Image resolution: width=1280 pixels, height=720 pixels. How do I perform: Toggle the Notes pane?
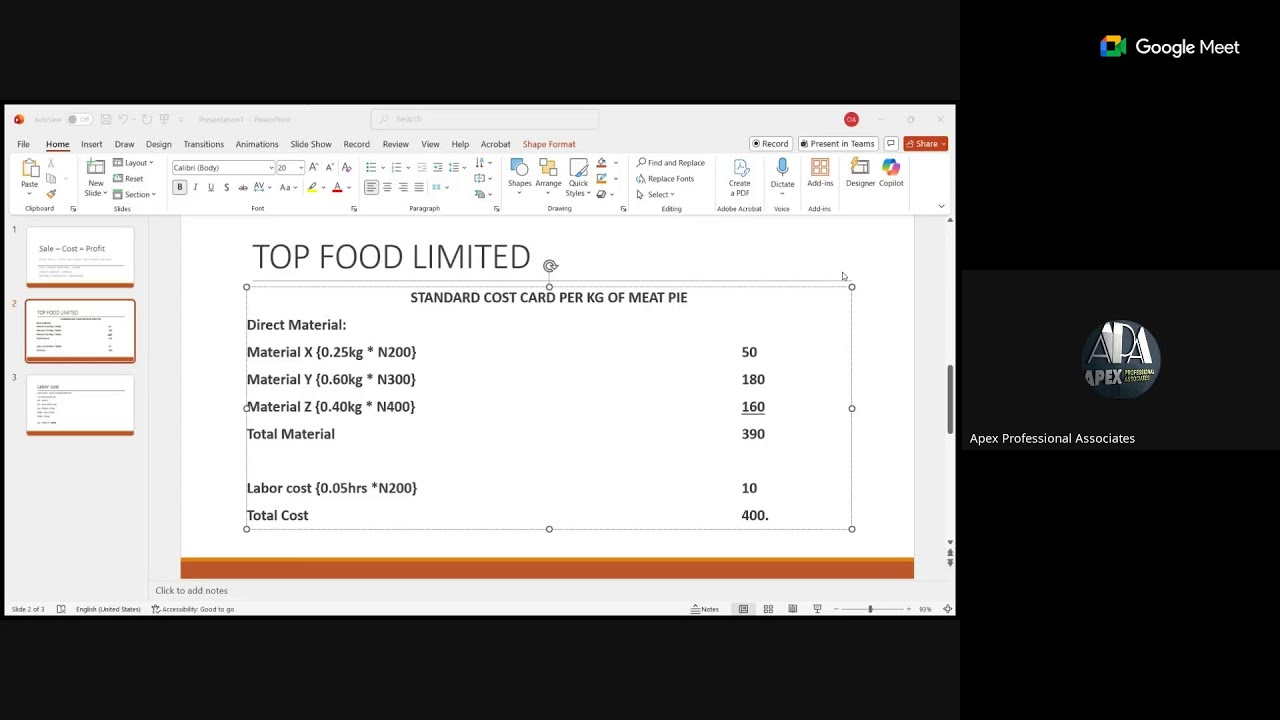(705, 609)
